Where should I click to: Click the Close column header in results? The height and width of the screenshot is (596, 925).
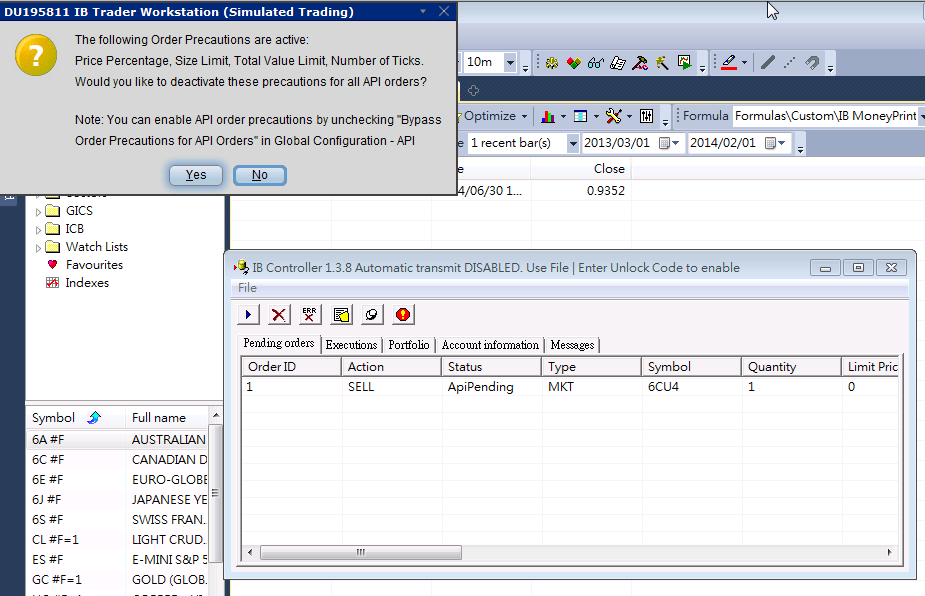[581, 169]
